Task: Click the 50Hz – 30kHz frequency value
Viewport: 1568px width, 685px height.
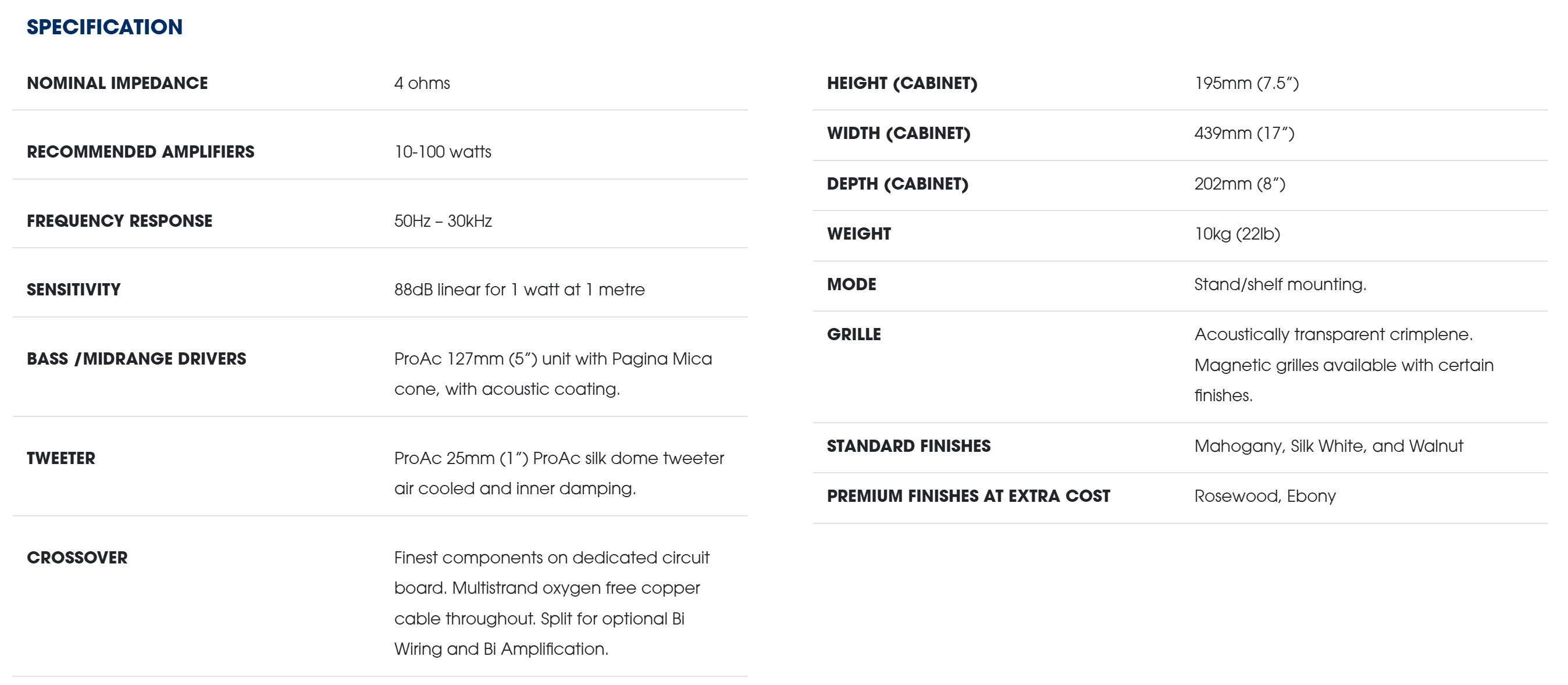Action: (x=443, y=221)
